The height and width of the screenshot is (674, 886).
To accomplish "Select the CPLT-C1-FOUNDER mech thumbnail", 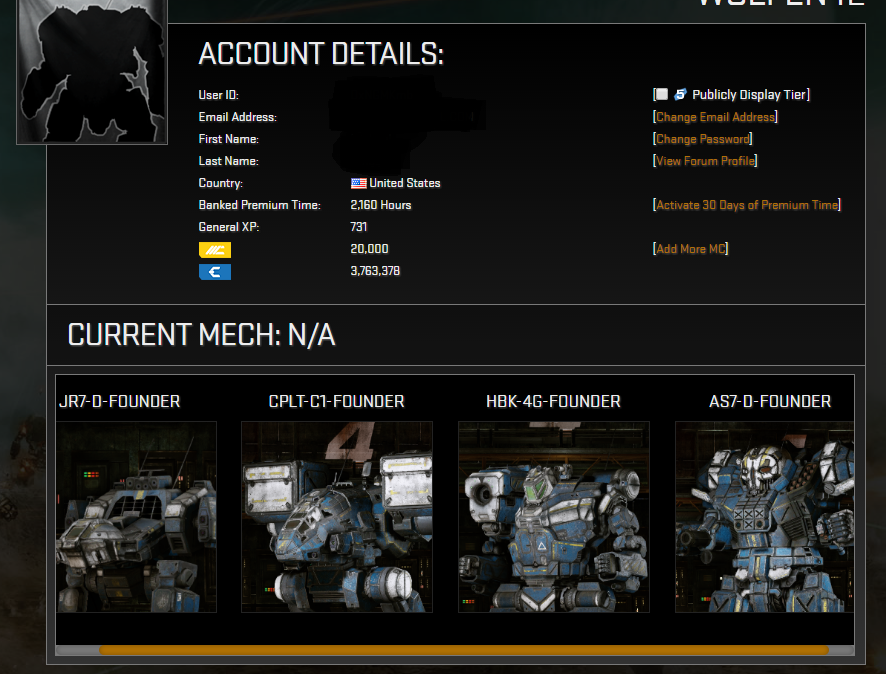I will 337,517.
